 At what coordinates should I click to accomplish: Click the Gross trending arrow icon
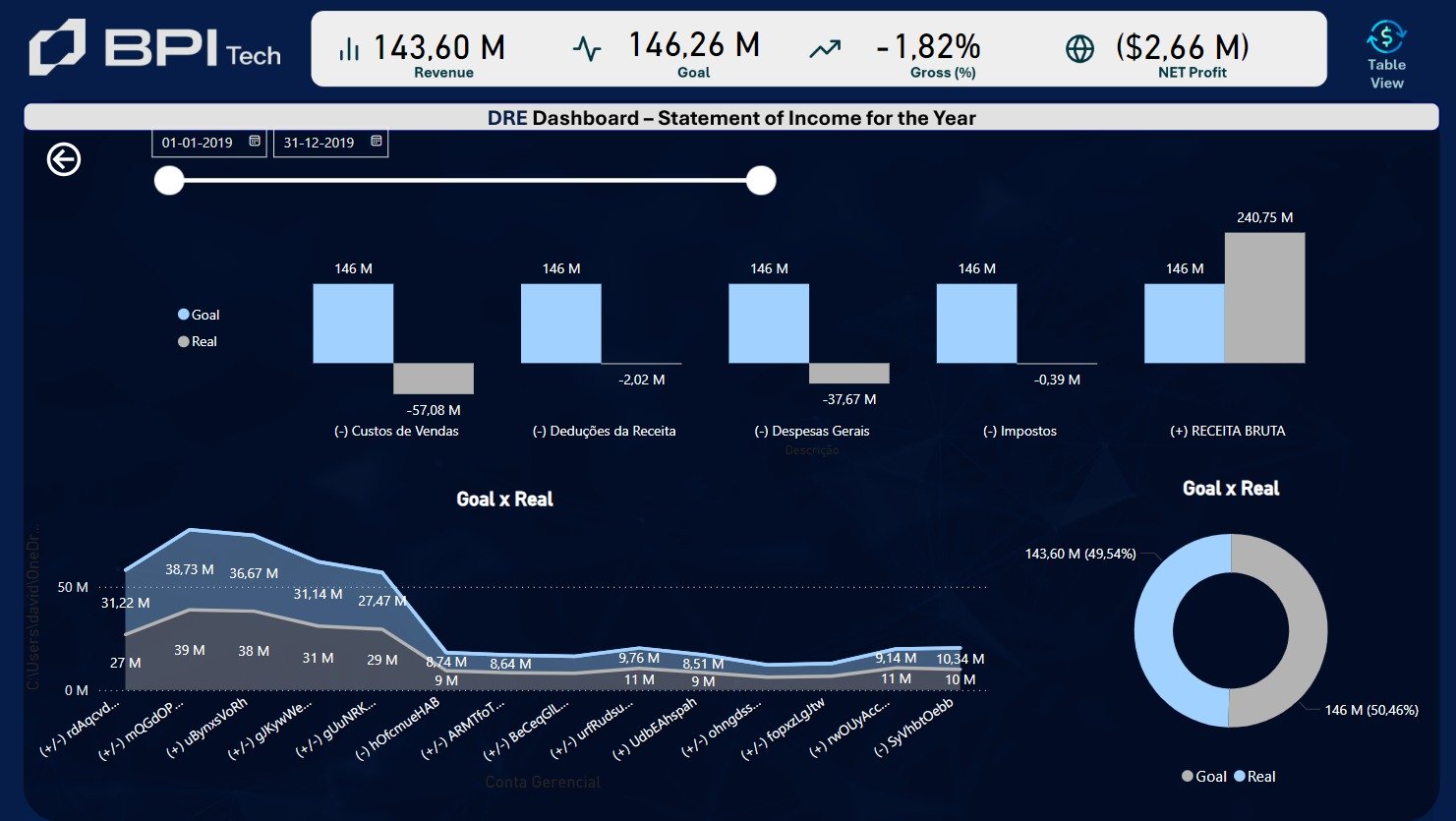(x=825, y=49)
